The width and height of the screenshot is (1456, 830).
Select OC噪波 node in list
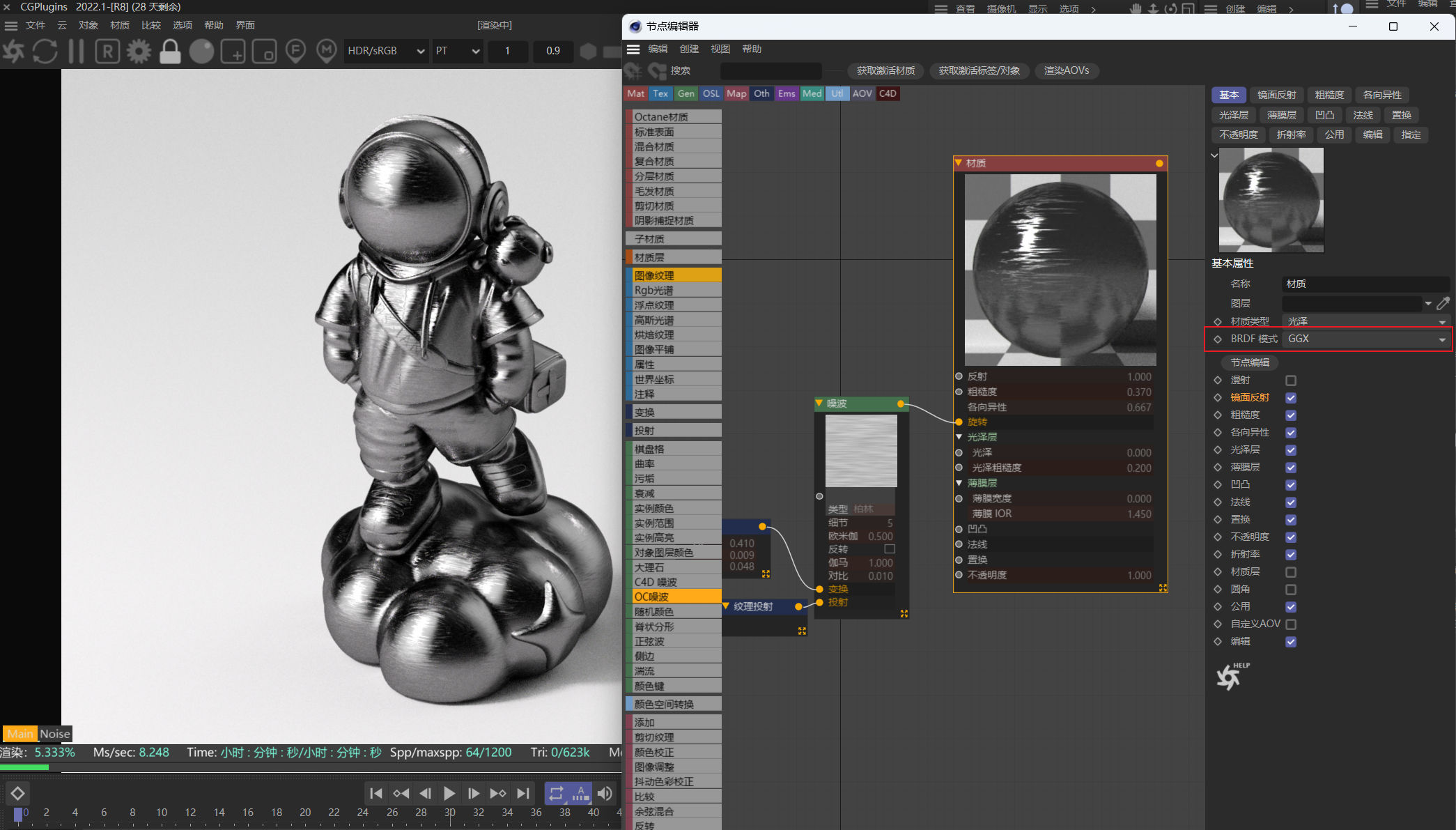tap(674, 597)
